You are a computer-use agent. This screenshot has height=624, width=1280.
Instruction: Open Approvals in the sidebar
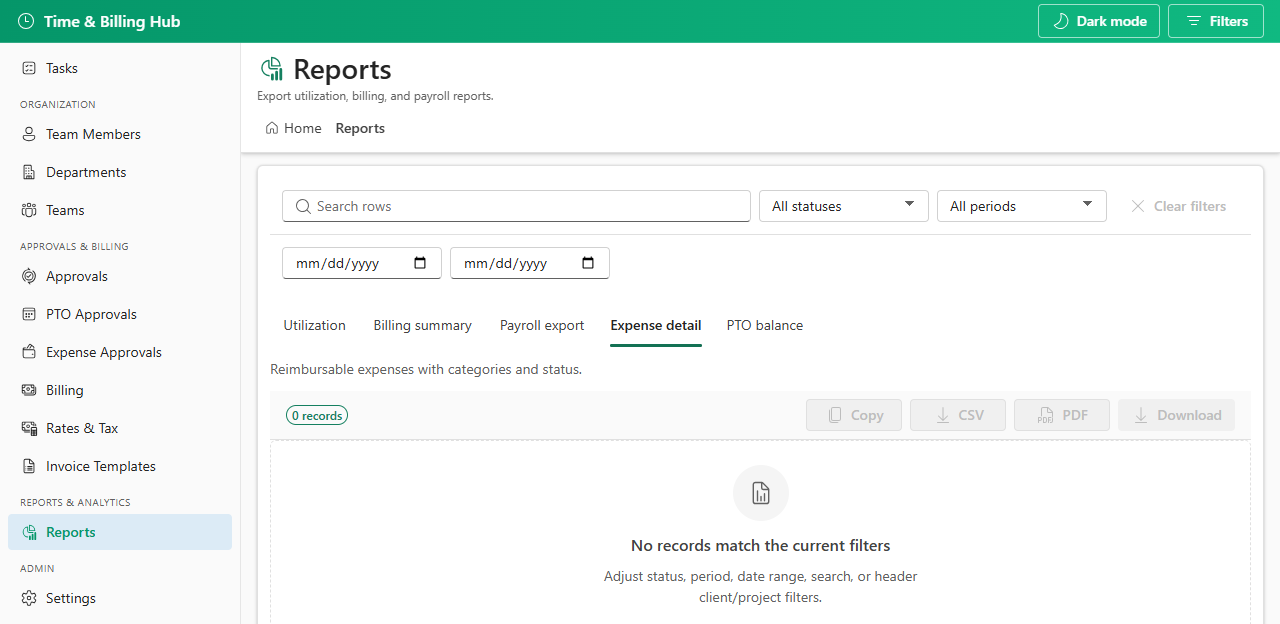pyautogui.click(x=120, y=276)
